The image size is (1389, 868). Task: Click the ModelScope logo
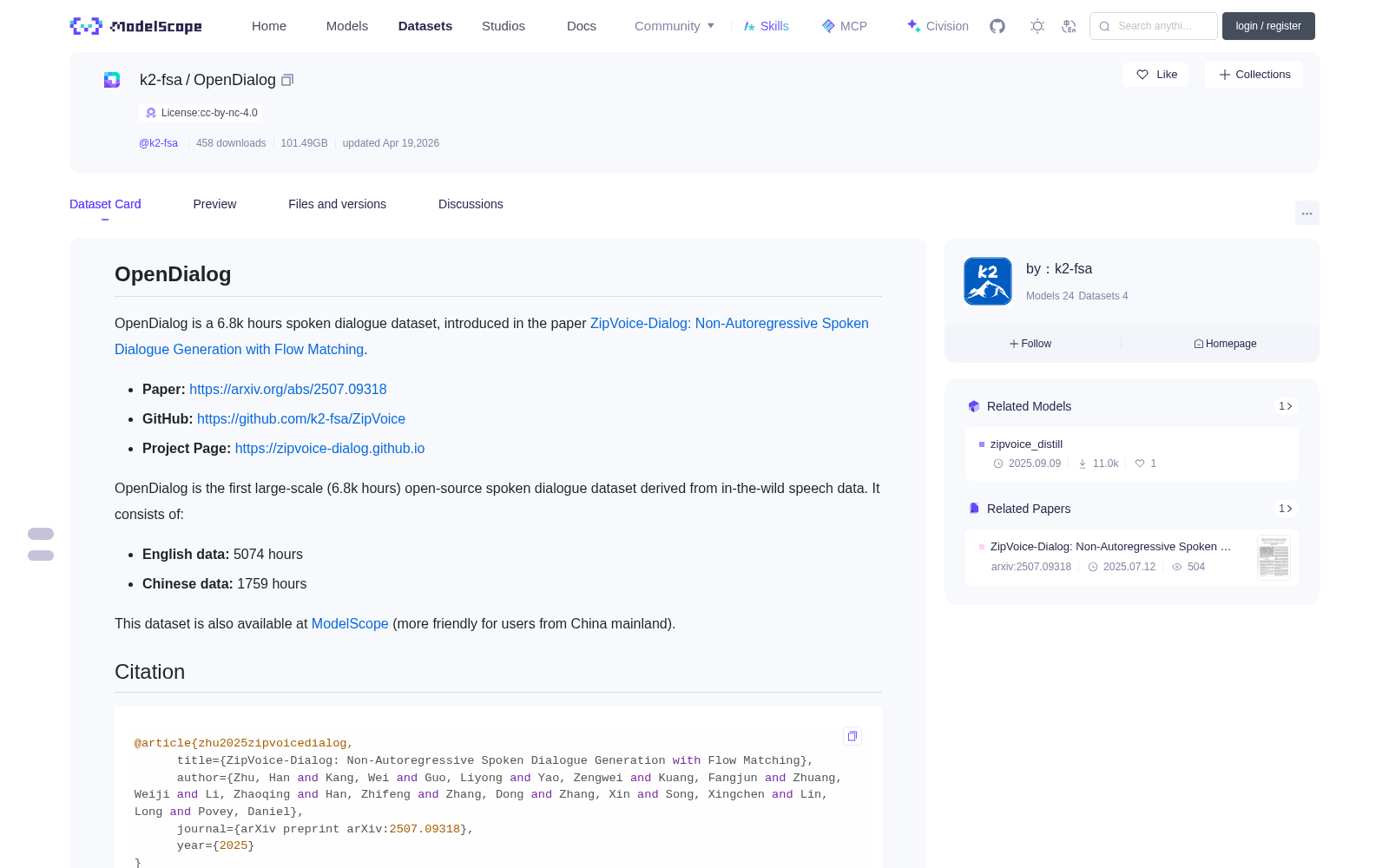click(136, 26)
